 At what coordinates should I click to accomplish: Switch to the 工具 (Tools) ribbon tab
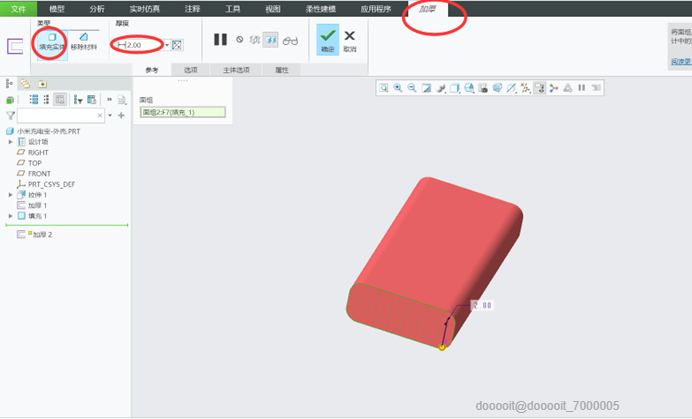click(233, 9)
